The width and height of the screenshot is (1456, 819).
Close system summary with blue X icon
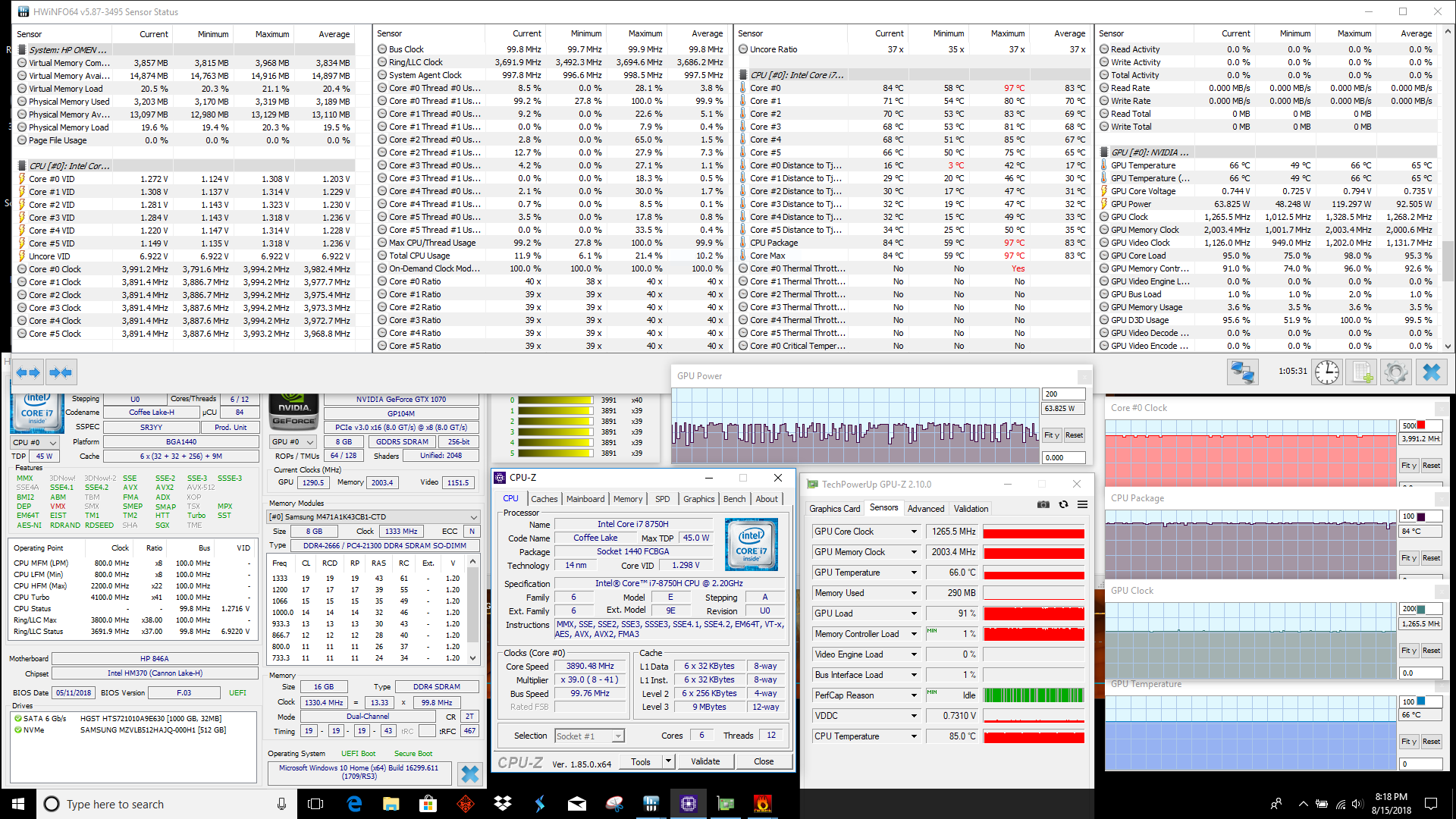[x=469, y=773]
